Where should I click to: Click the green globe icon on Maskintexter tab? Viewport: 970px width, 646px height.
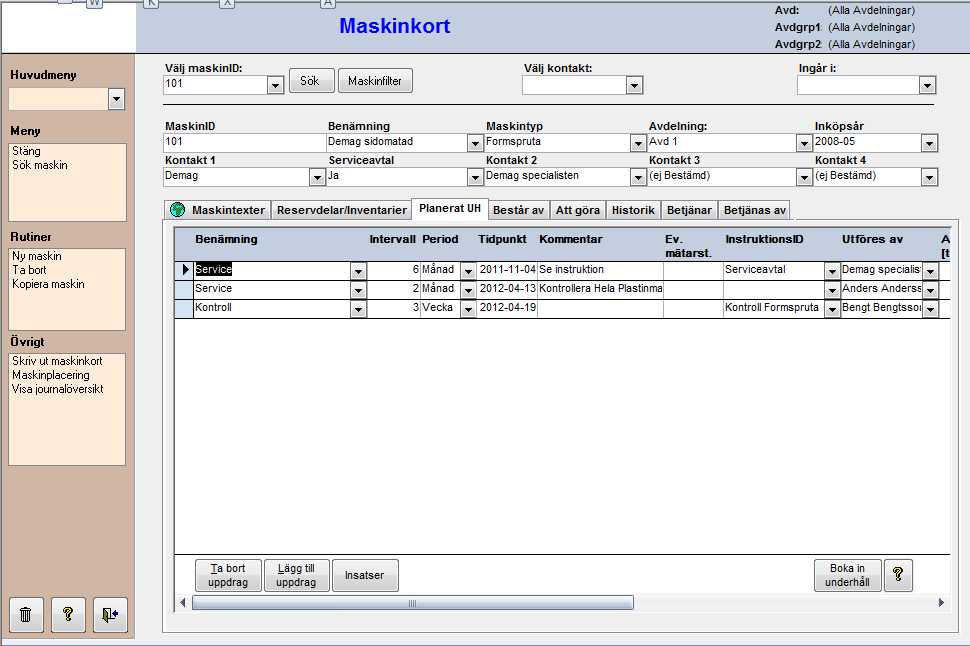[x=178, y=210]
